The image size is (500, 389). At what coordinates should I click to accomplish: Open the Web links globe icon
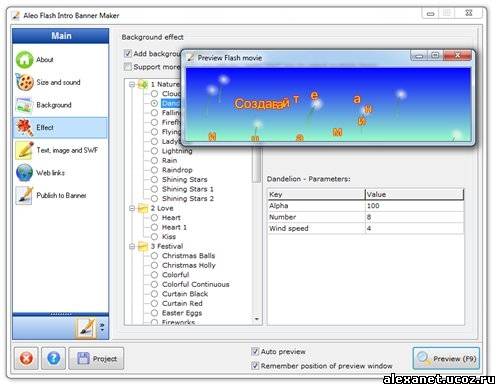click(24, 173)
